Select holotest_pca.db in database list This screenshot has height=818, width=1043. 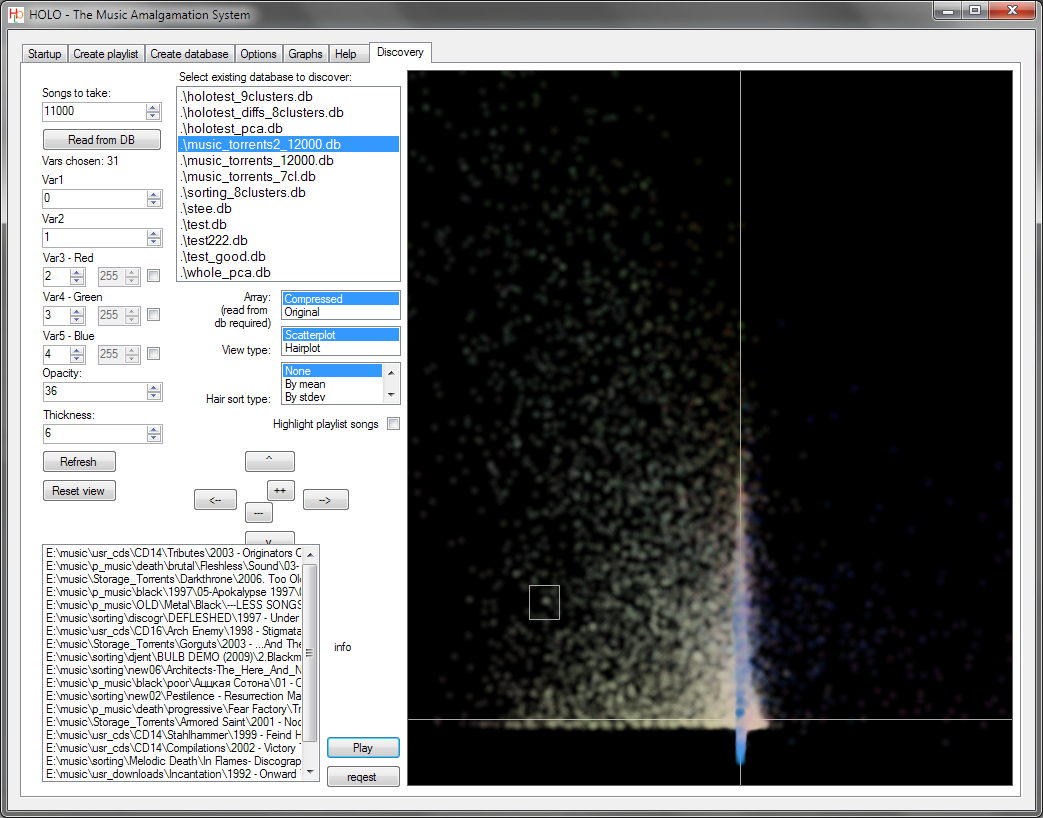(x=289, y=128)
